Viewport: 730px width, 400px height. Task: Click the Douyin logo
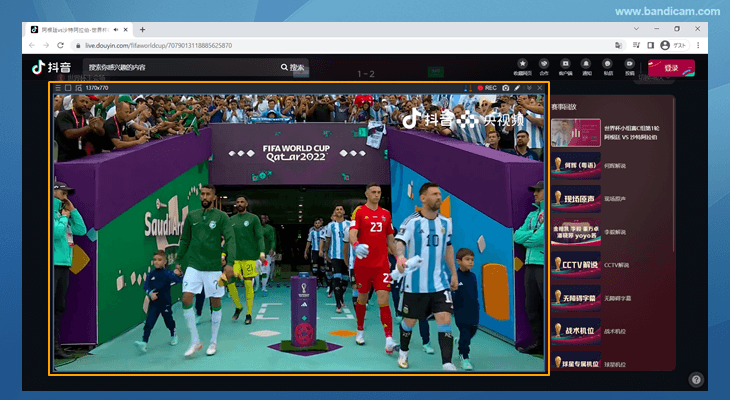(x=51, y=67)
